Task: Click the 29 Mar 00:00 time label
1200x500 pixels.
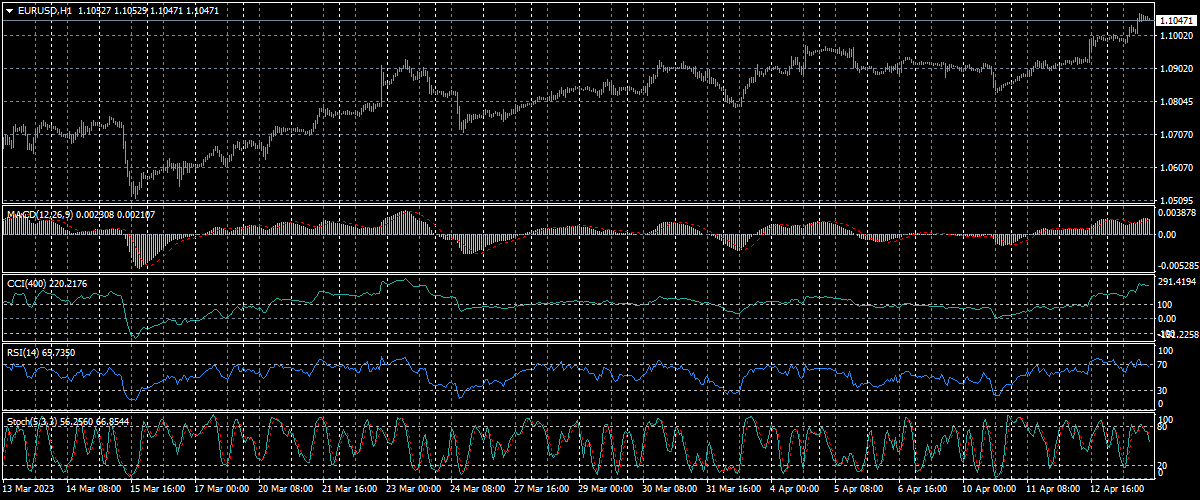Action: tap(606, 488)
